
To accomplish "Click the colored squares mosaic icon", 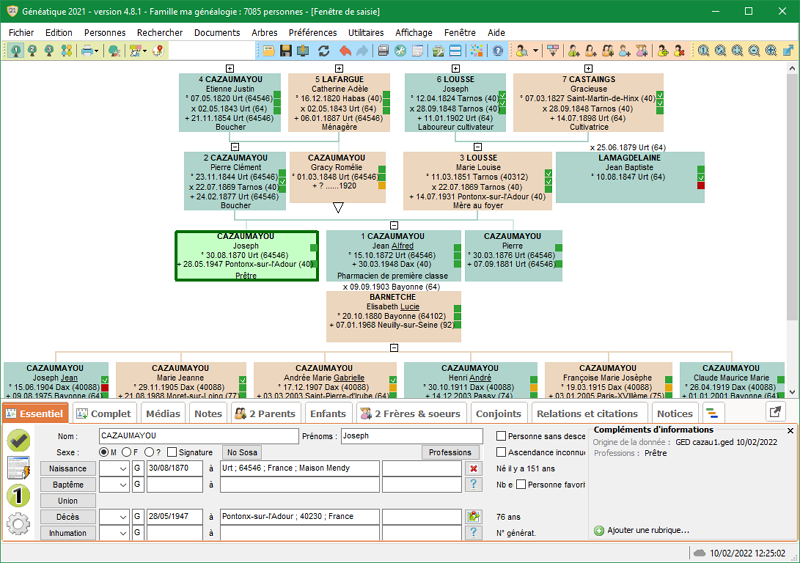I will coord(477,51).
